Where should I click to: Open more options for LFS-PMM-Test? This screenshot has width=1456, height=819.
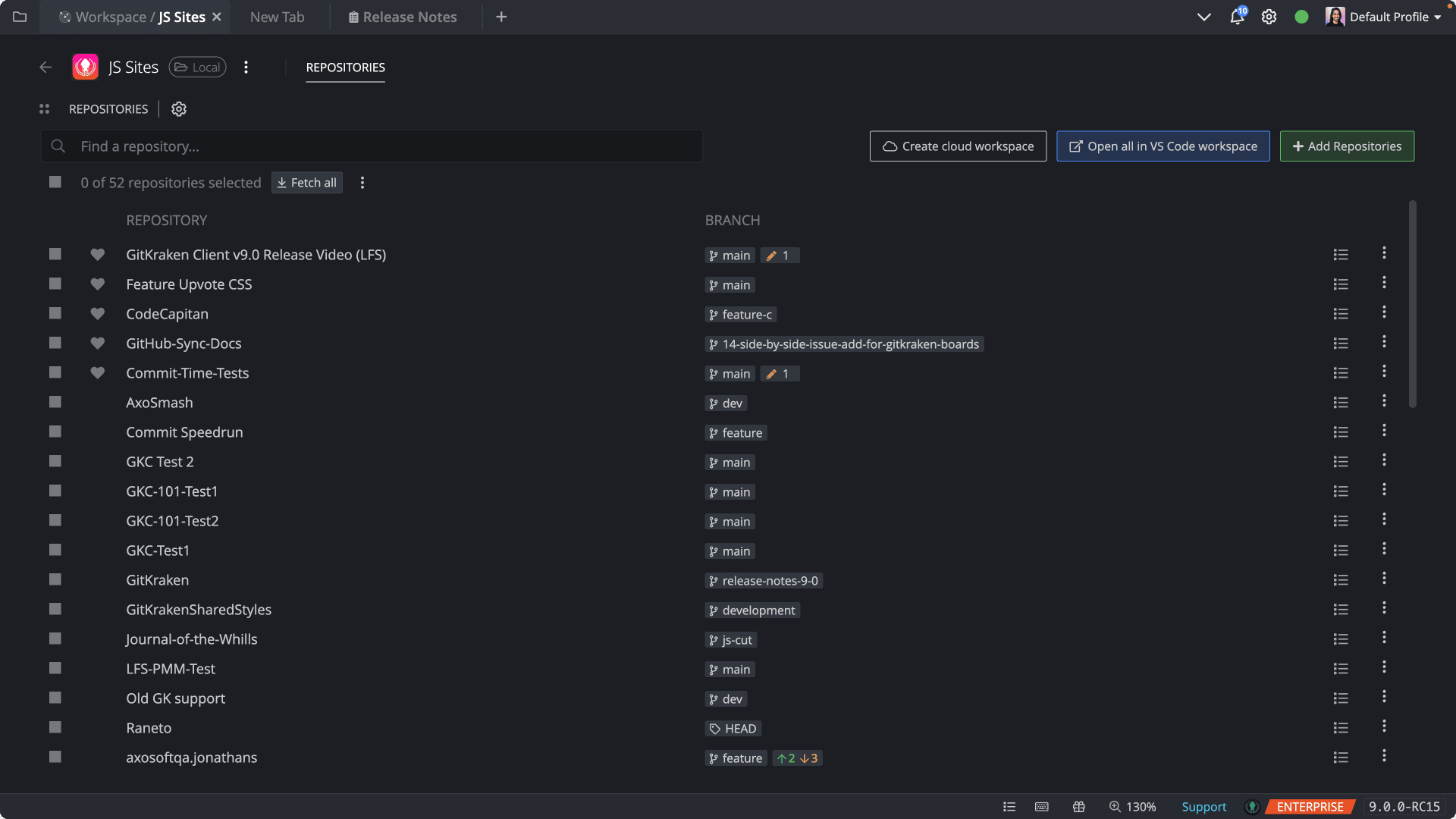click(x=1384, y=667)
